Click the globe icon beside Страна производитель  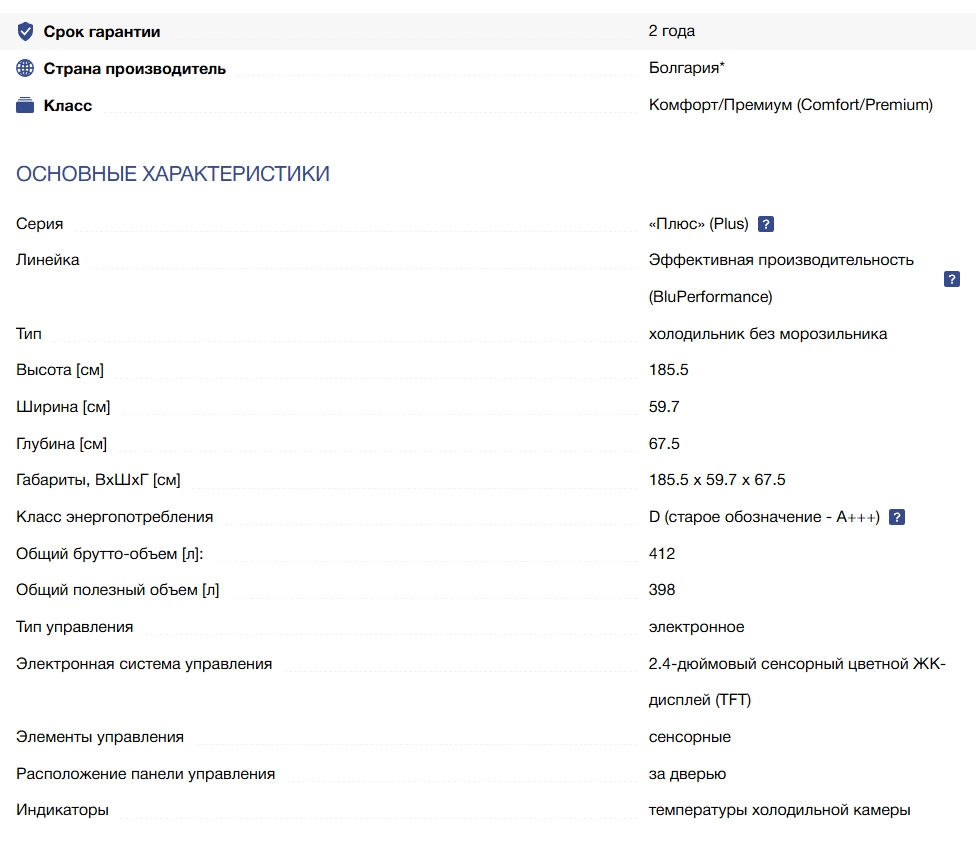tap(25, 68)
